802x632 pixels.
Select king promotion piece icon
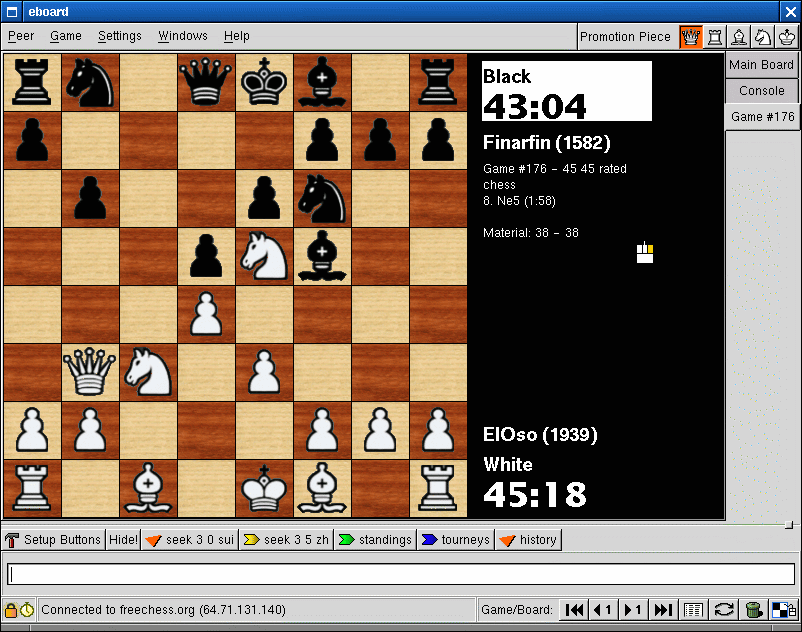tap(787, 37)
